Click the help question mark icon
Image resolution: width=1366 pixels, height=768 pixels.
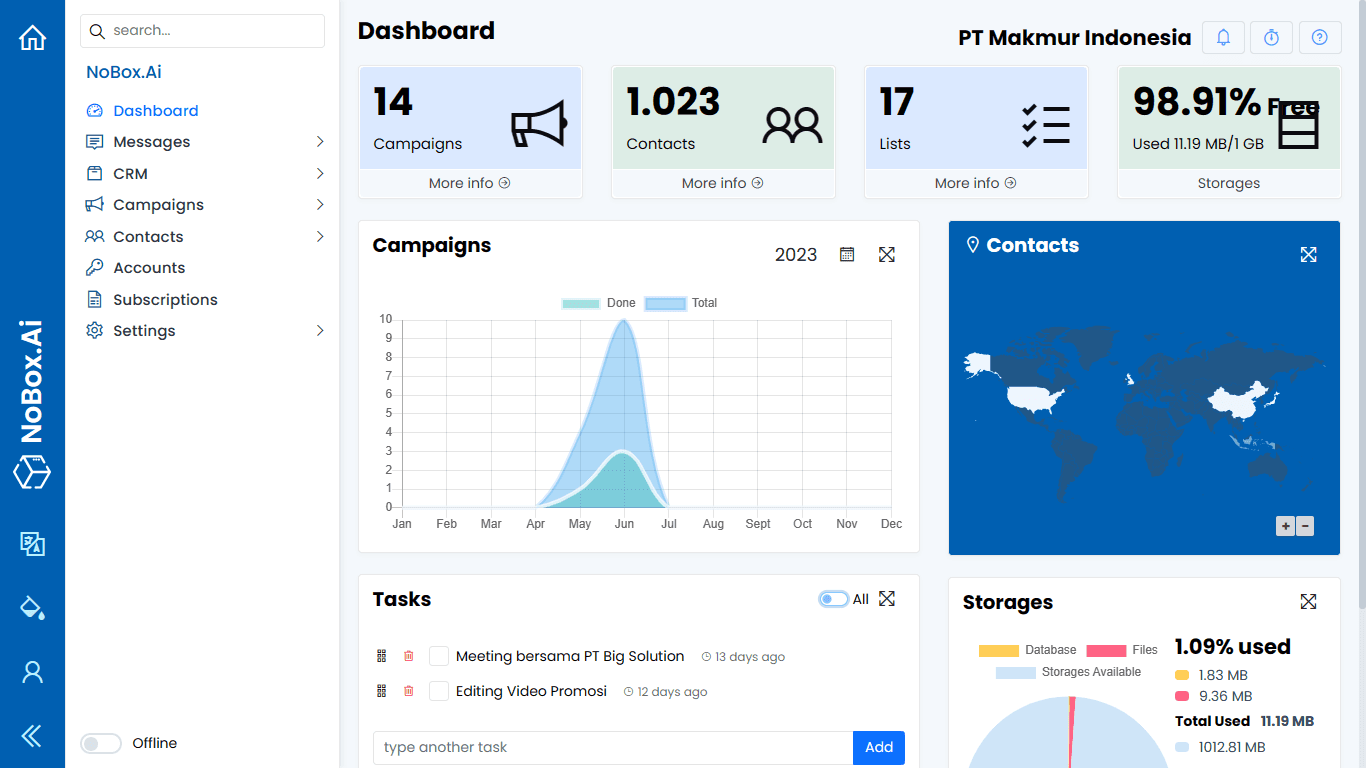[x=1320, y=37]
